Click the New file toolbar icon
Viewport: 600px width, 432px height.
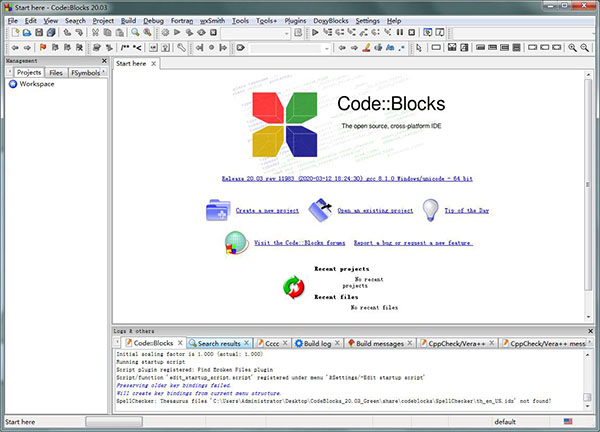[15, 33]
